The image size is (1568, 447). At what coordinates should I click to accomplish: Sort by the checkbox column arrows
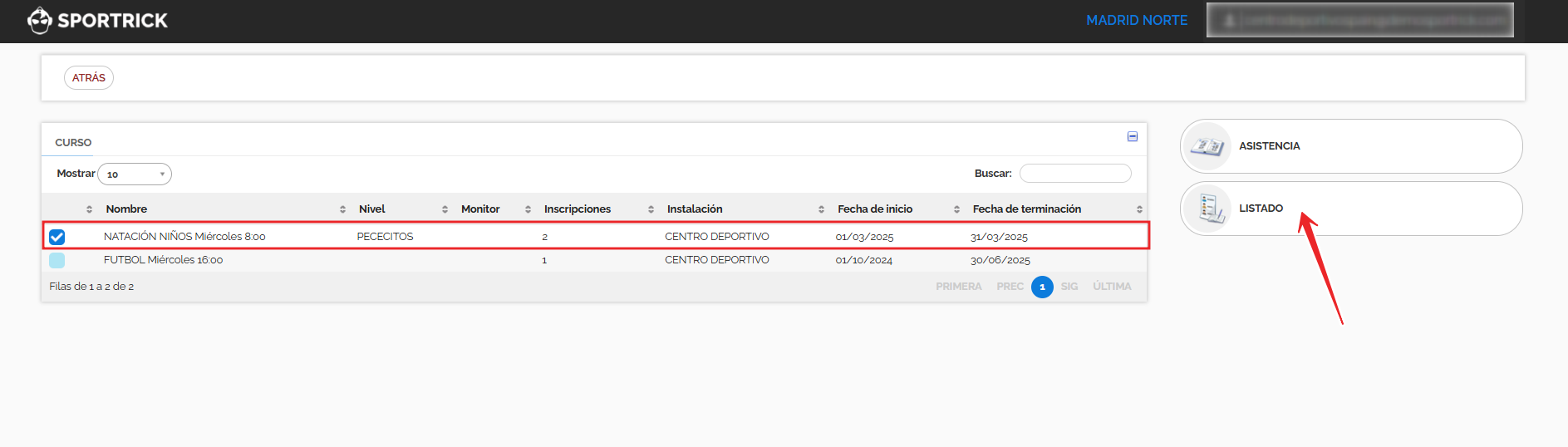click(90, 209)
